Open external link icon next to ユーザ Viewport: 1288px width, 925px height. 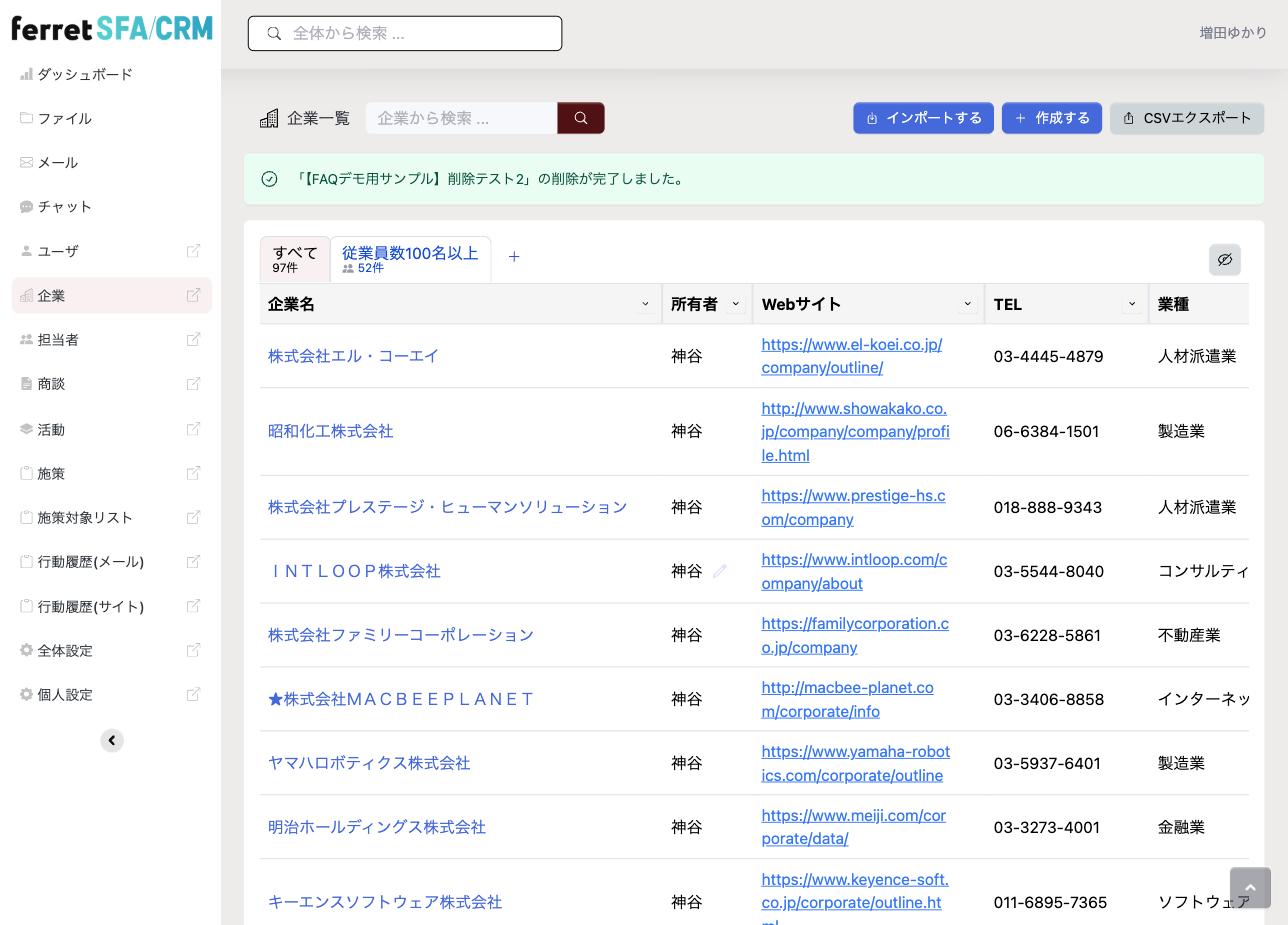click(x=194, y=251)
